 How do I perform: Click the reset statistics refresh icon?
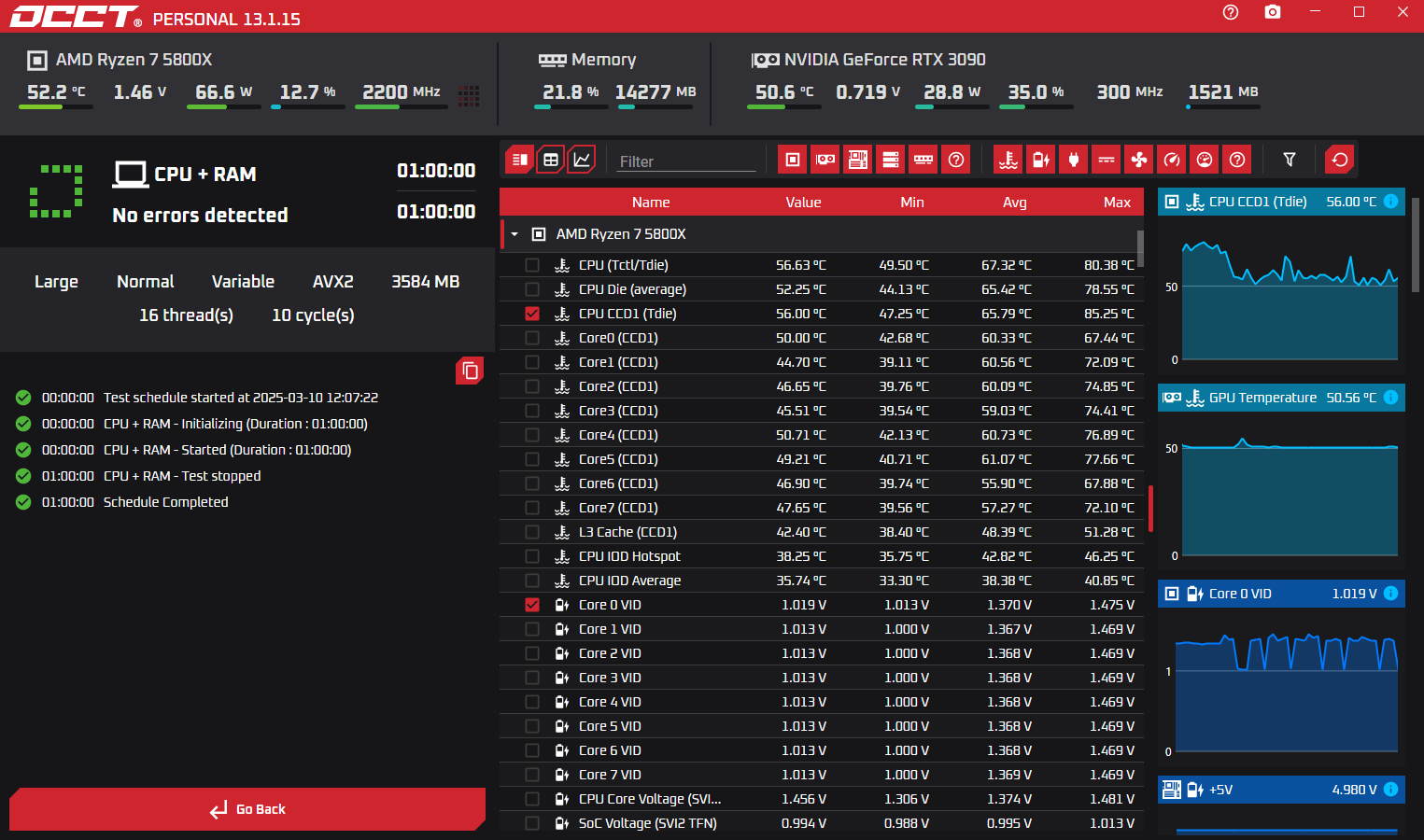tap(1339, 160)
